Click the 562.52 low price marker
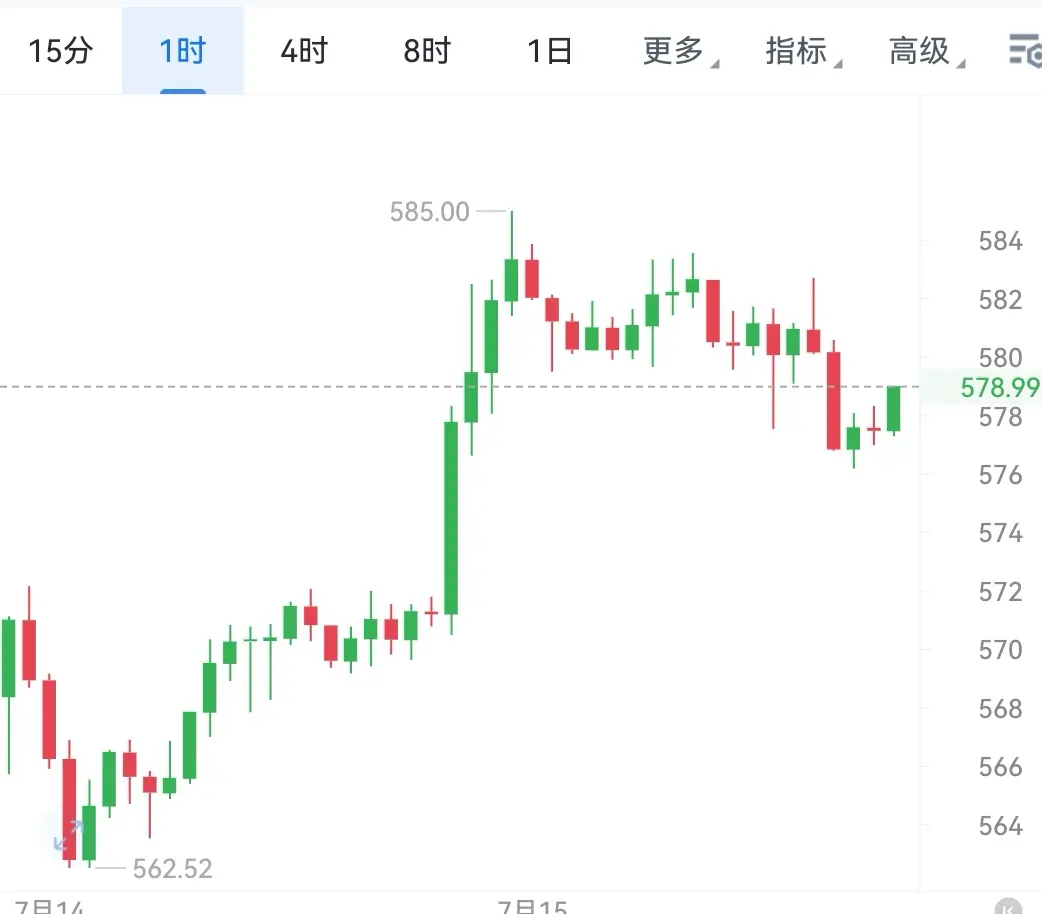The image size is (1042, 914). (172, 869)
